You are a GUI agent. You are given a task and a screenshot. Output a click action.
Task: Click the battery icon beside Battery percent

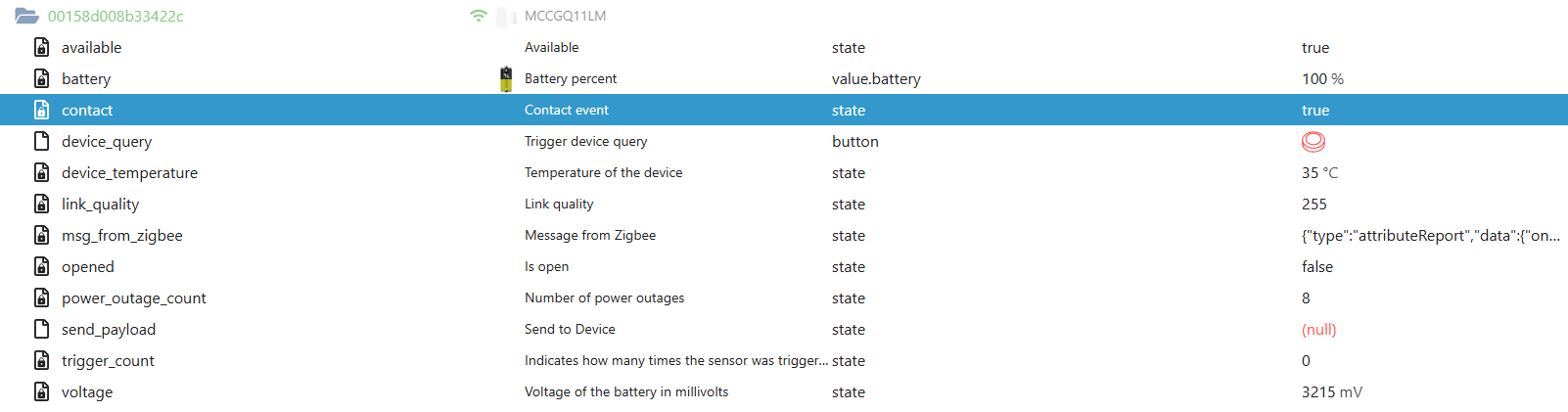tap(506, 79)
